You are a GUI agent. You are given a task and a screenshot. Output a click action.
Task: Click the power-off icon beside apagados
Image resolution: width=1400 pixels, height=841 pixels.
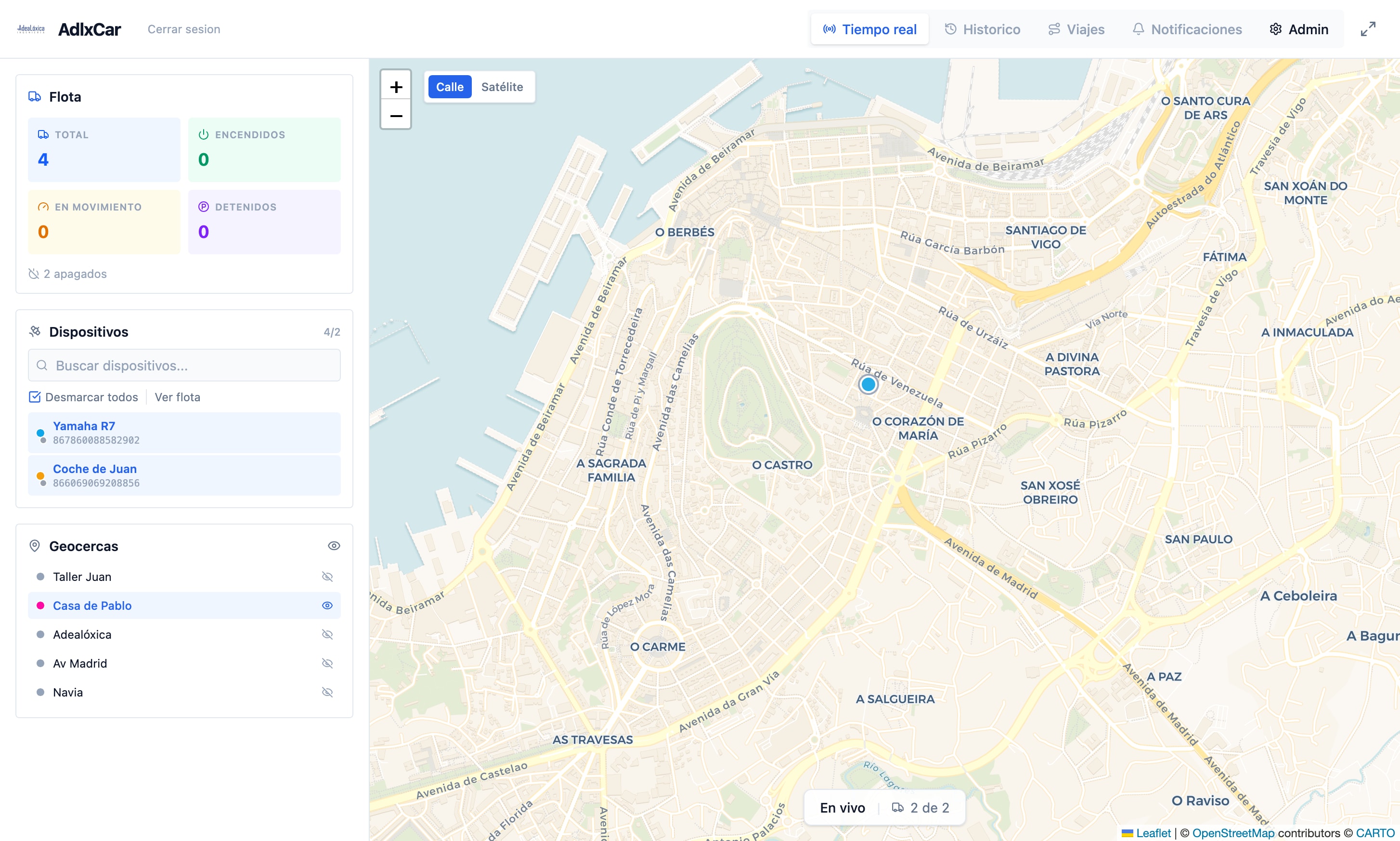click(34, 274)
